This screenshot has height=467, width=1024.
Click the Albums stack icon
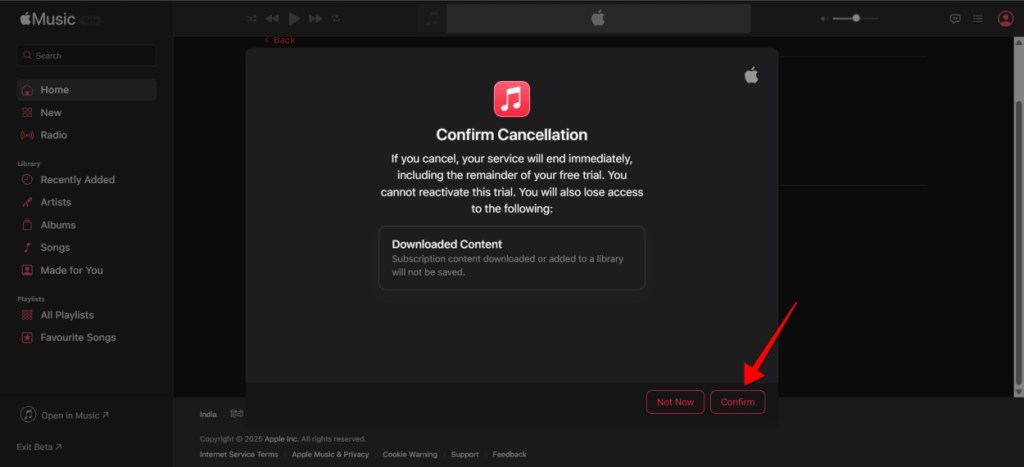(x=27, y=225)
